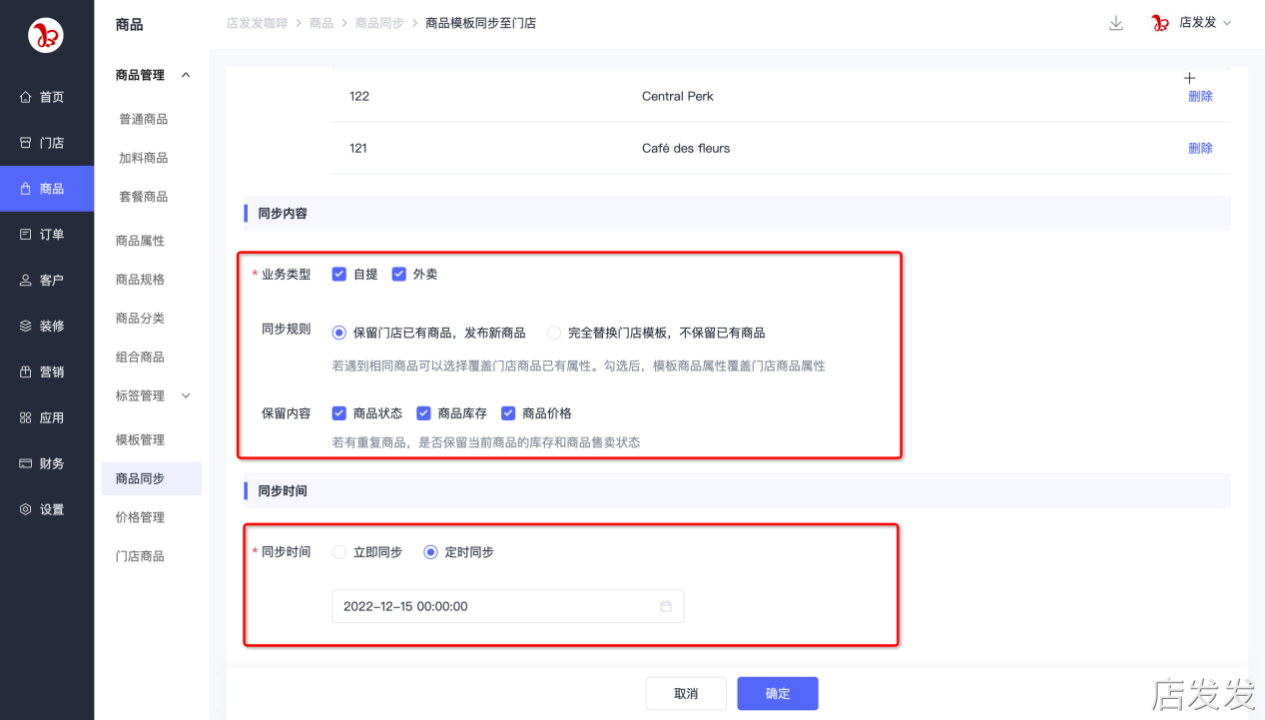Toggle the 自提 checkbox
This screenshot has height=720, width=1265.
pos(339,274)
